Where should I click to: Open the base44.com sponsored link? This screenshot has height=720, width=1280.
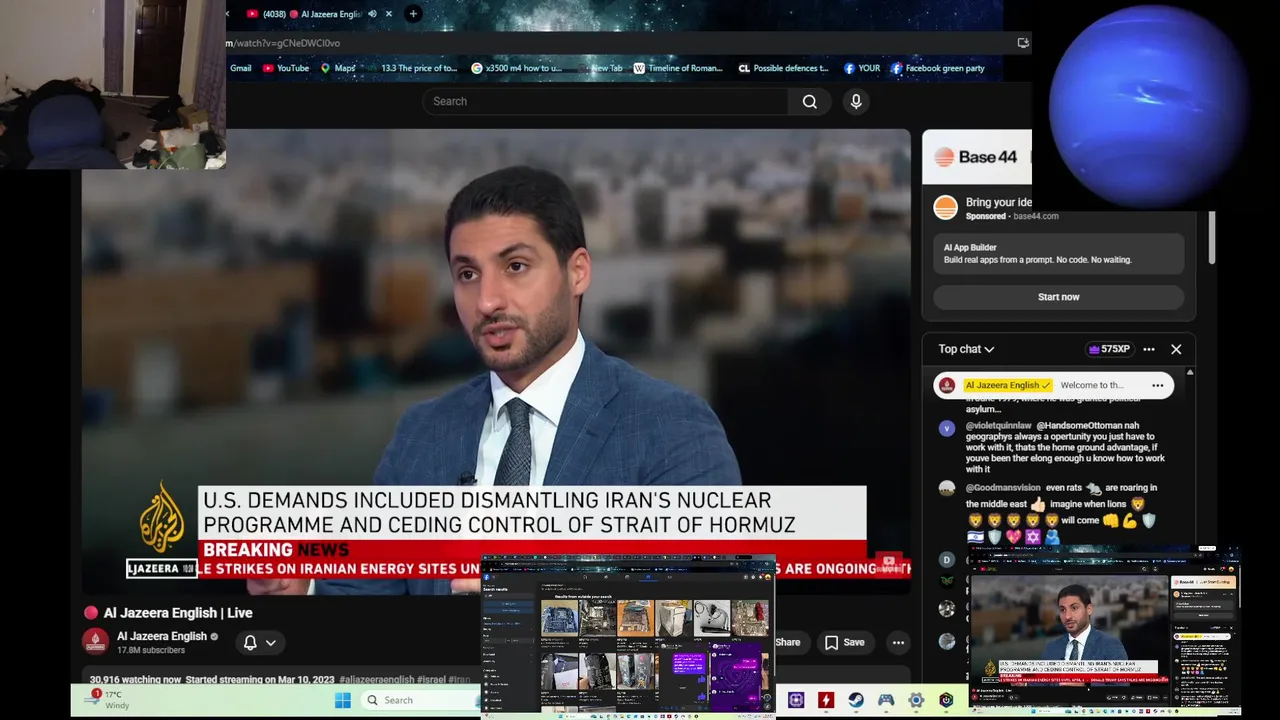1034,216
